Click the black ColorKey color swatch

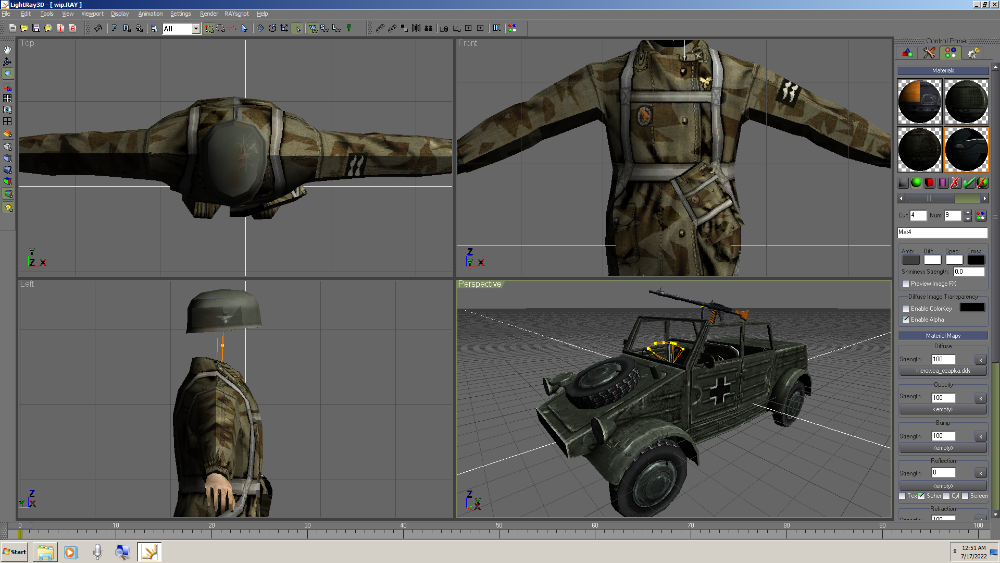972,307
